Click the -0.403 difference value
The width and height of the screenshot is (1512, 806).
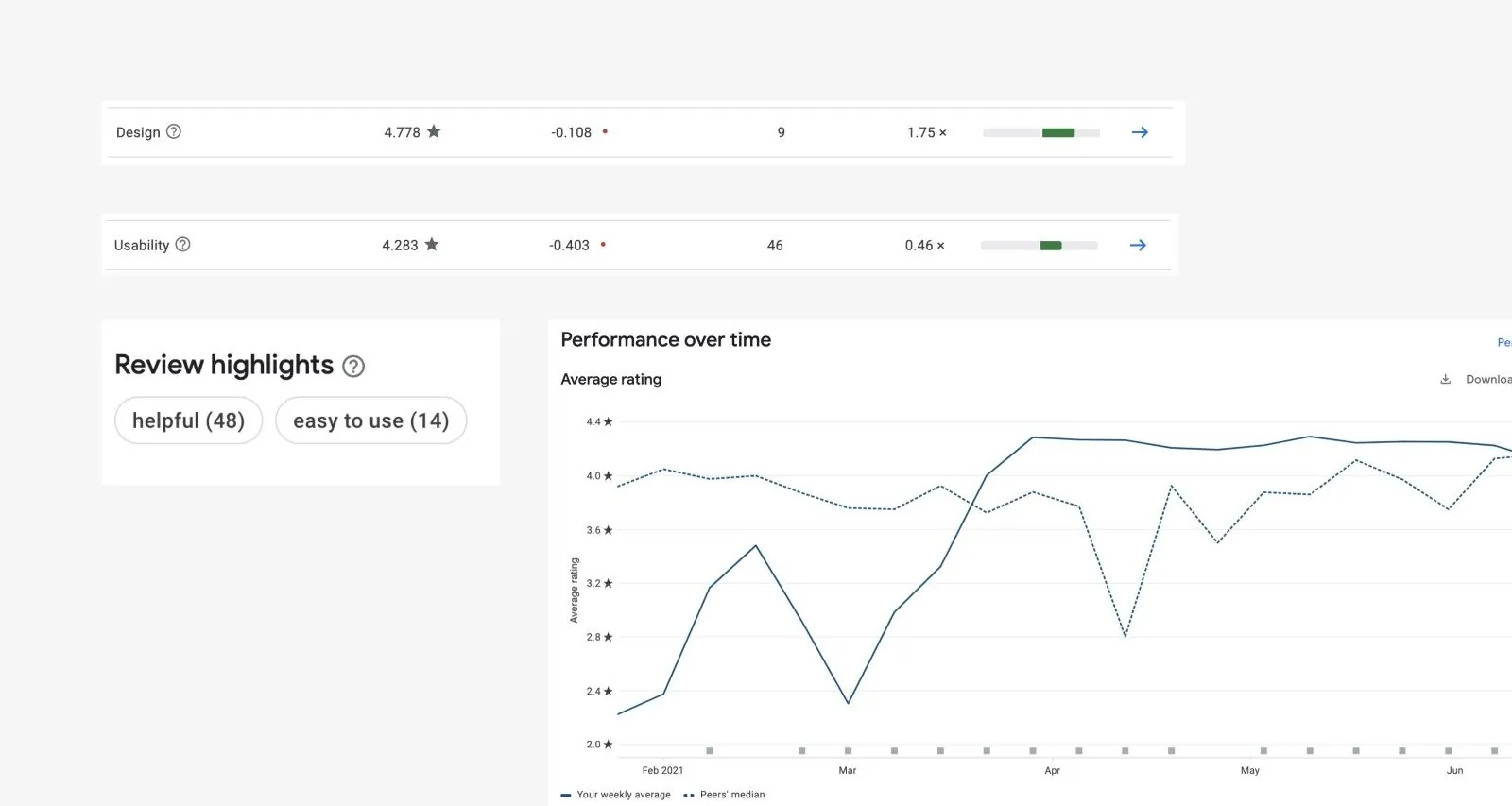coord(569,245)
